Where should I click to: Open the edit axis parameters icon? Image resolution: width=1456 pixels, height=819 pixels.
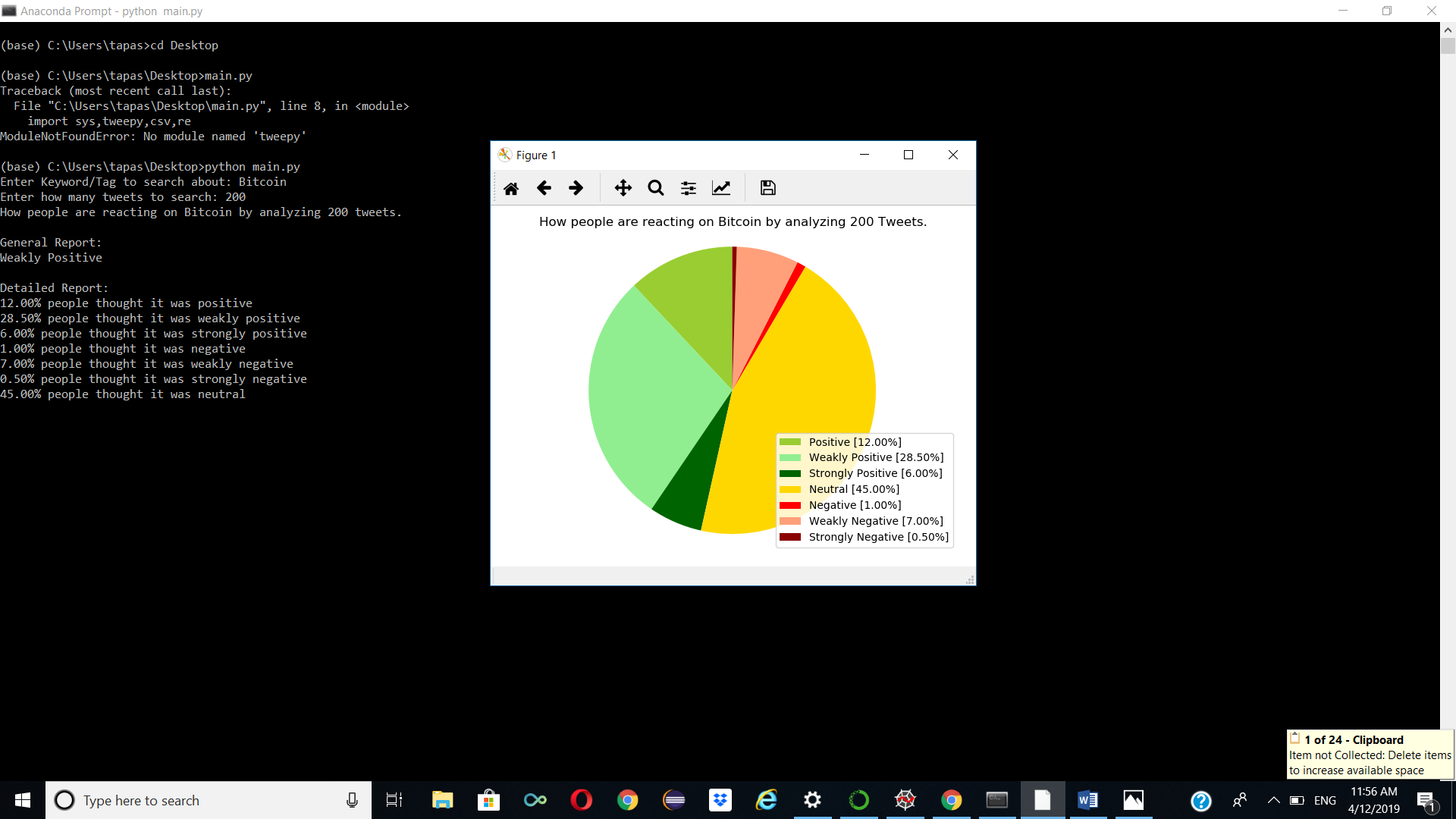pyautogui.click(x=721, y=188)
